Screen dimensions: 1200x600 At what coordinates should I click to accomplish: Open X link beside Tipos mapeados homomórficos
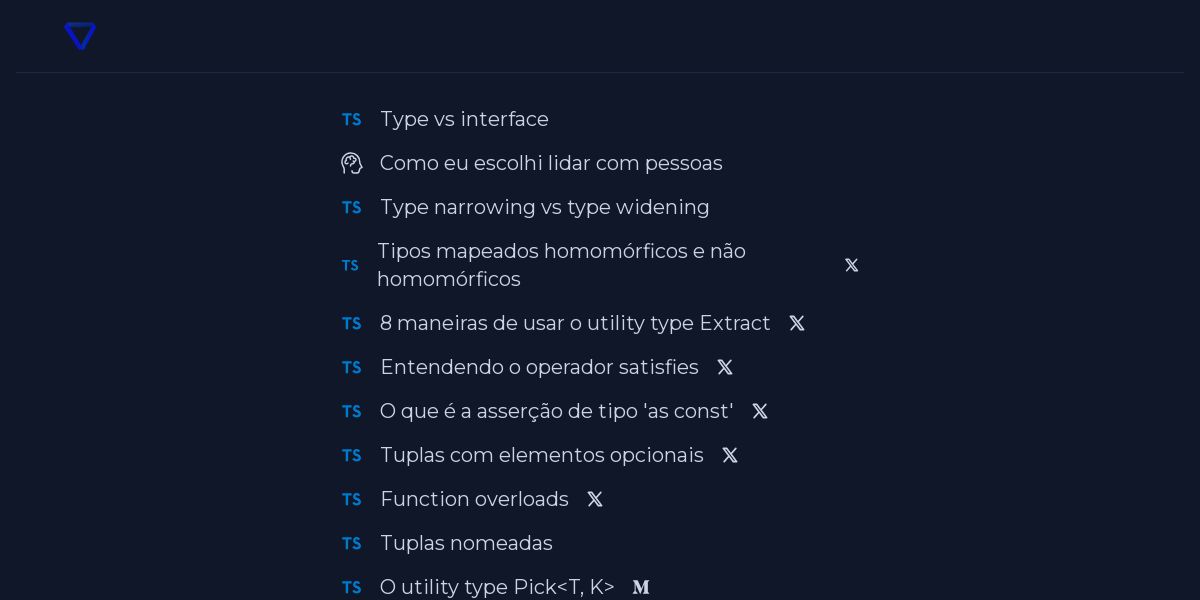[851, 265]
